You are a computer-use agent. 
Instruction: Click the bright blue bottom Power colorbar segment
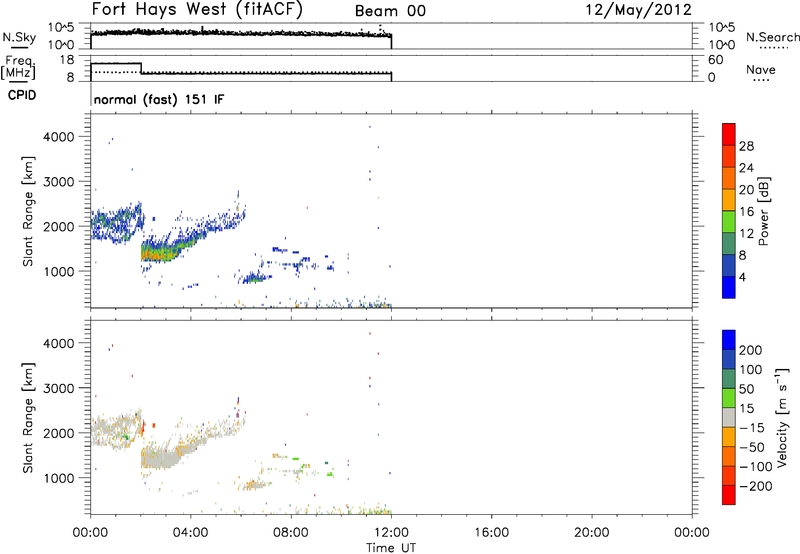729,287
